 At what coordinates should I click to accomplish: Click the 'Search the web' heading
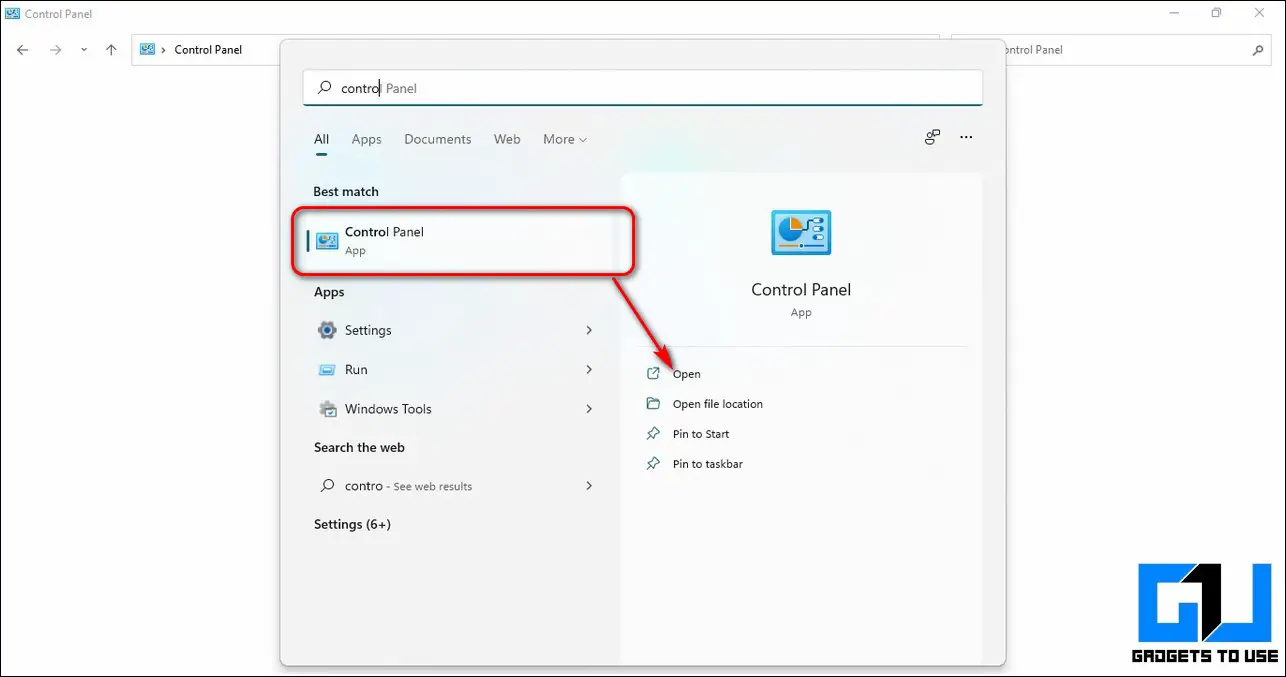tap(359, 448)
